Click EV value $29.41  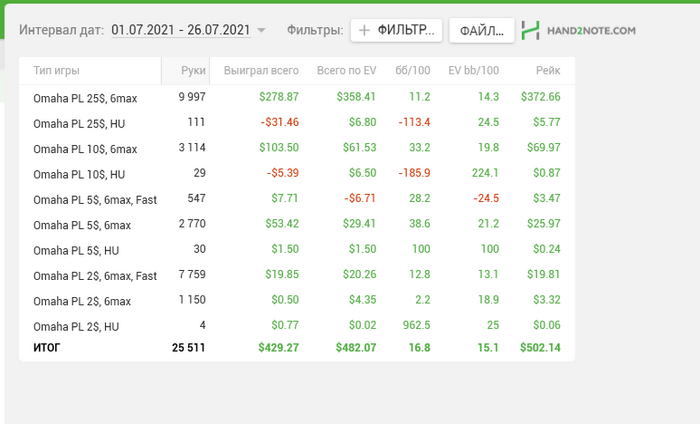359,224
